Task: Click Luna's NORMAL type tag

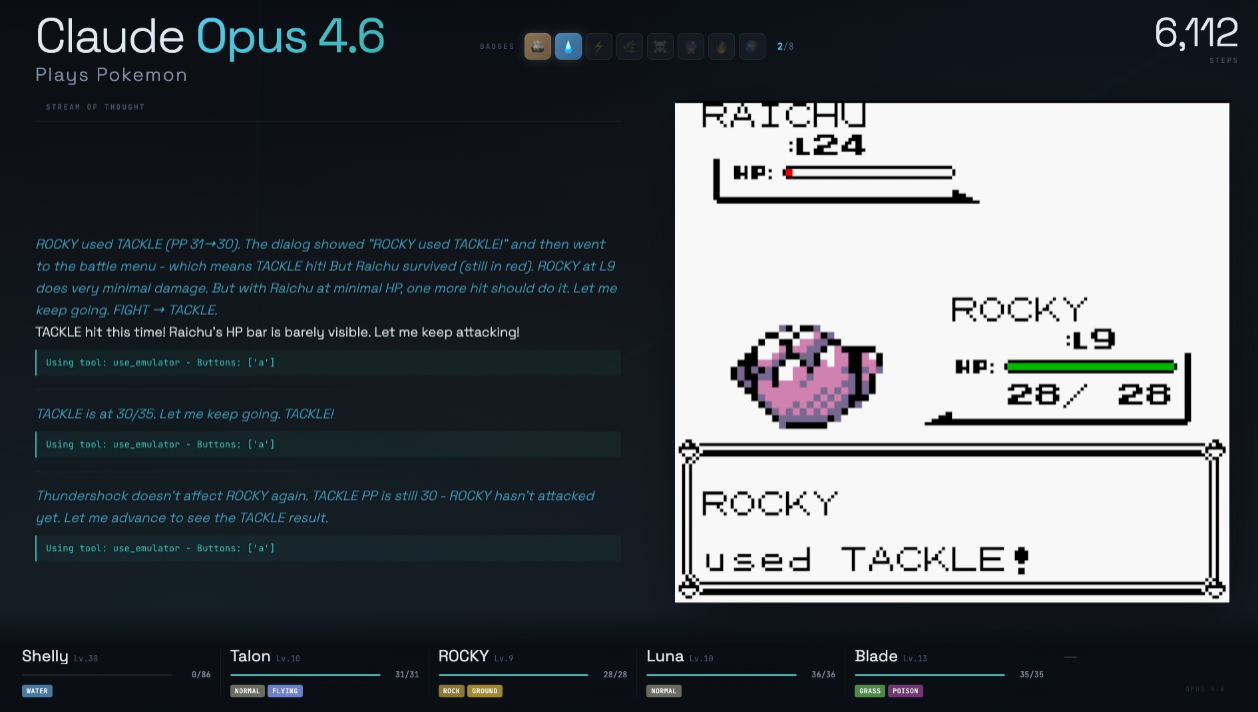Action: tap(664, 691)
